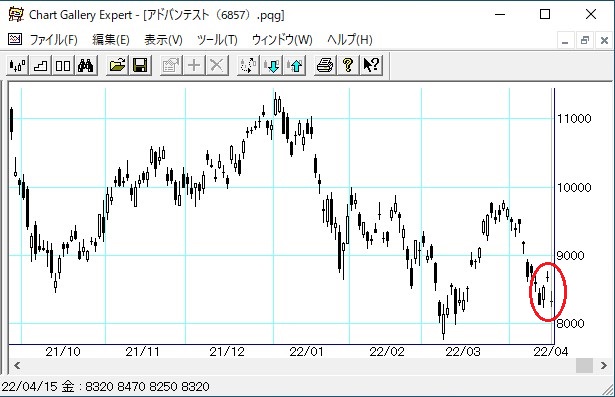Click the yellow question mark help icon
This screenshot has height=397, width=615.
coord(348,65)
